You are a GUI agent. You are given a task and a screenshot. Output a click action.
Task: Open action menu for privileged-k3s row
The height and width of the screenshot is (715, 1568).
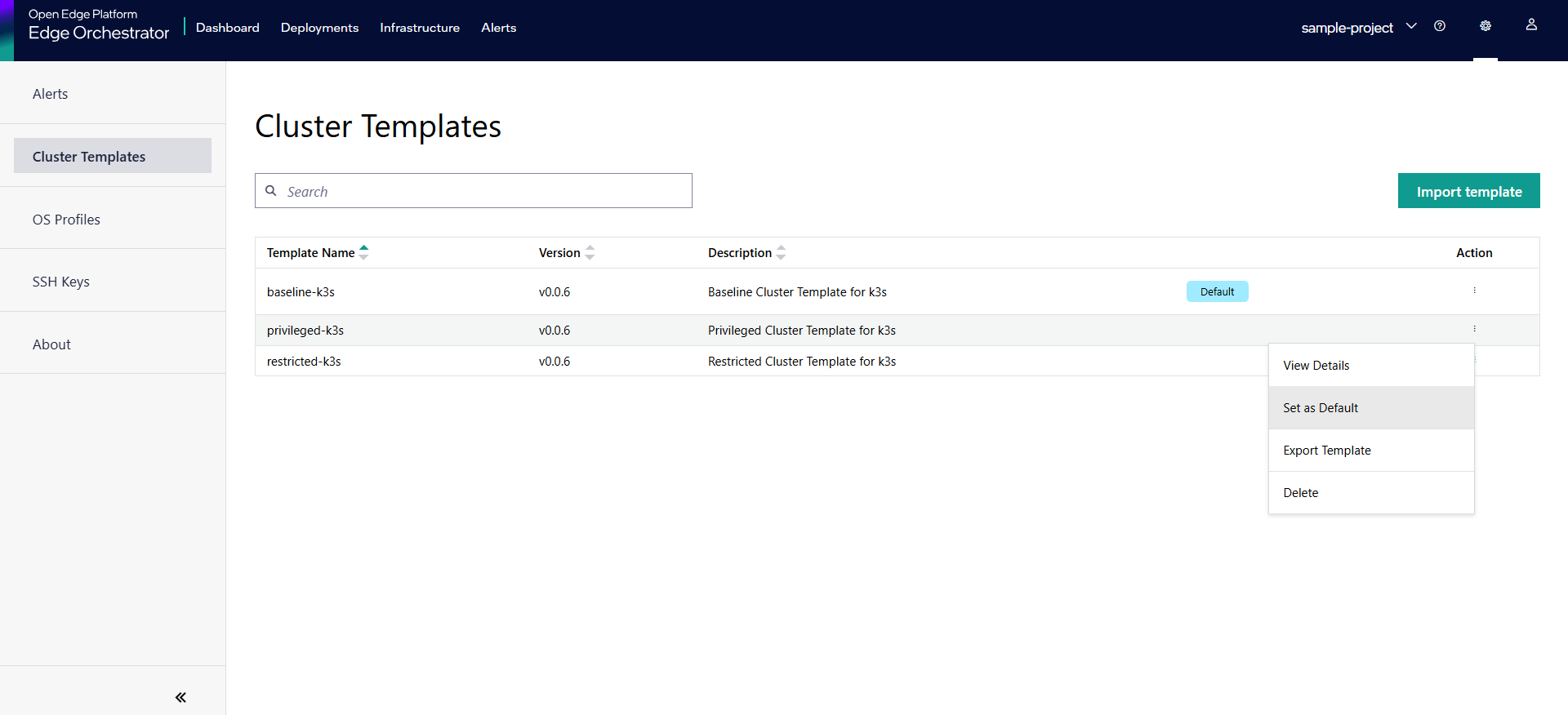tap(1474, 329)
